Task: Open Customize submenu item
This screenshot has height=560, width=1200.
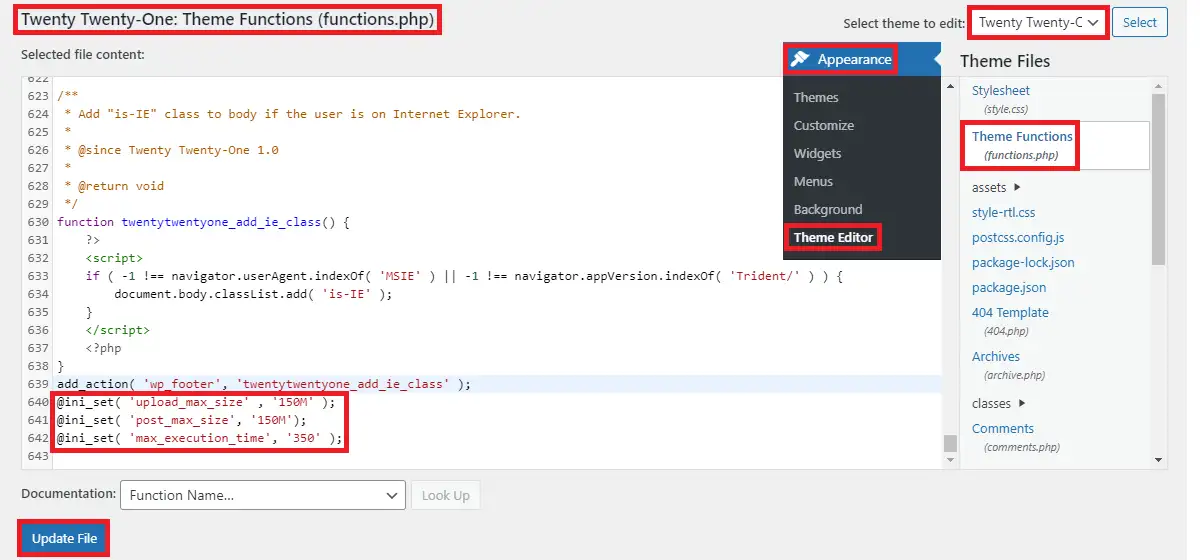Action: coord(824,125)
